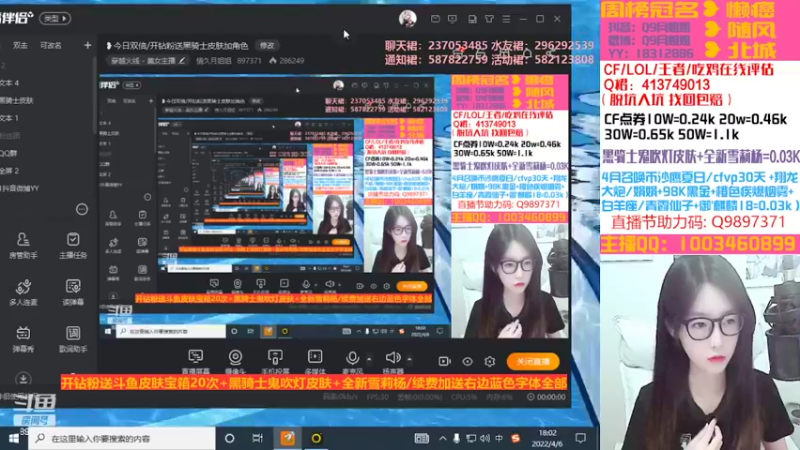Screen dimensions: 800x450
Task: Click the screen play icon in the title bar
Action: point(453,19)
